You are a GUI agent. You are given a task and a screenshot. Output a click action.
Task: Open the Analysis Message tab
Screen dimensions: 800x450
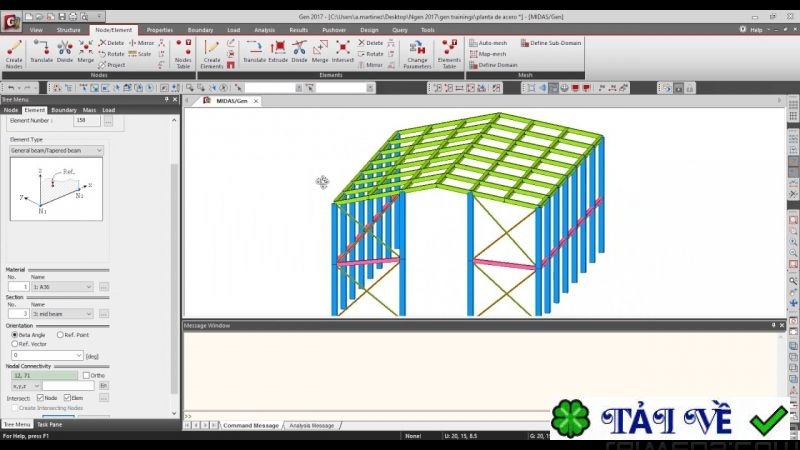[x=311, y=426]
